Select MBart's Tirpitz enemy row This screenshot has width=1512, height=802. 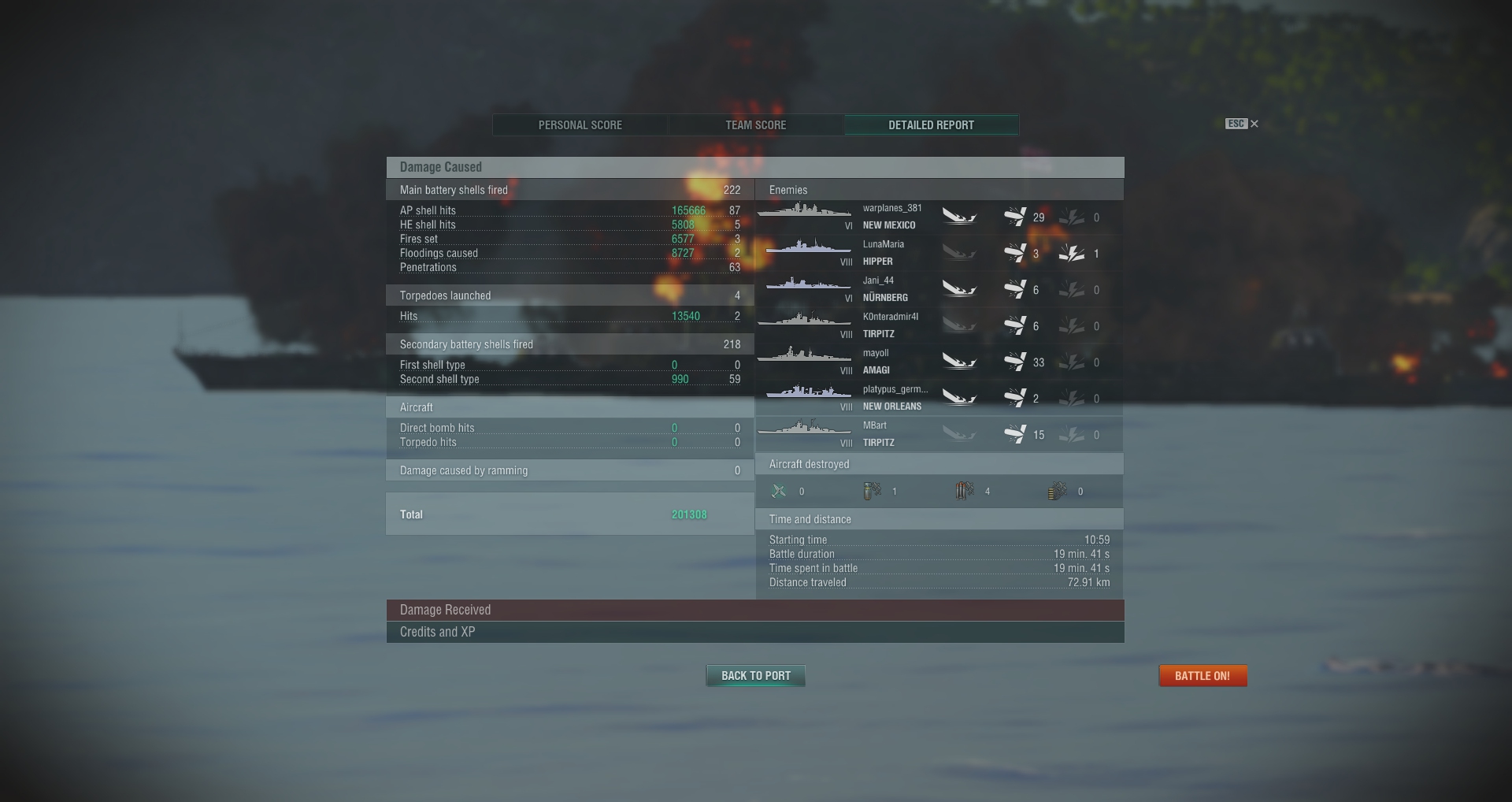tap(939, 434)
